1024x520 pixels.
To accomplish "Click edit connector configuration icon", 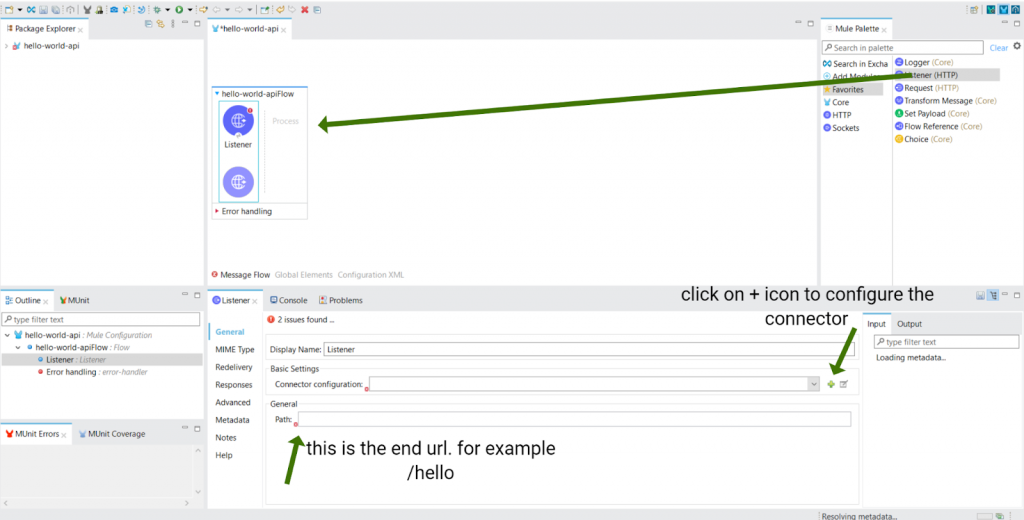I will click(844, 384).
